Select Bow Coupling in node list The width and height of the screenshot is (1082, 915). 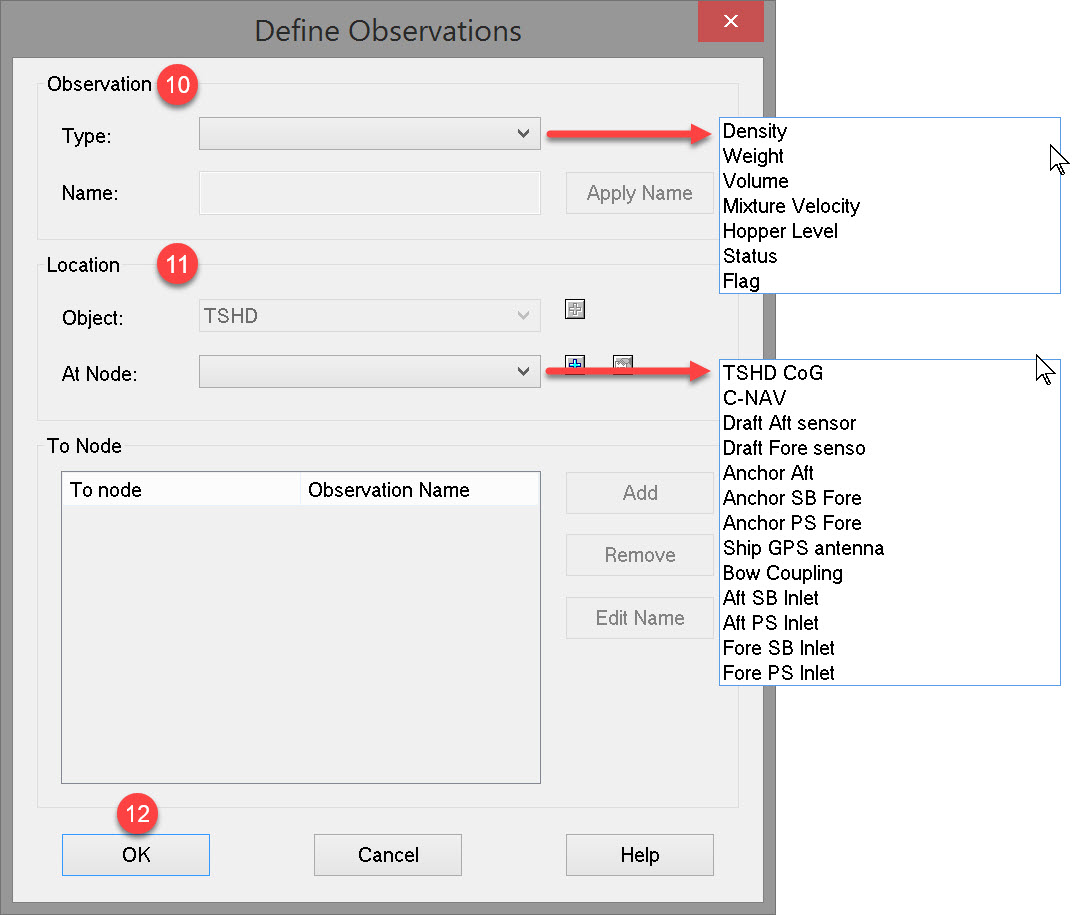tap(782, 573)
